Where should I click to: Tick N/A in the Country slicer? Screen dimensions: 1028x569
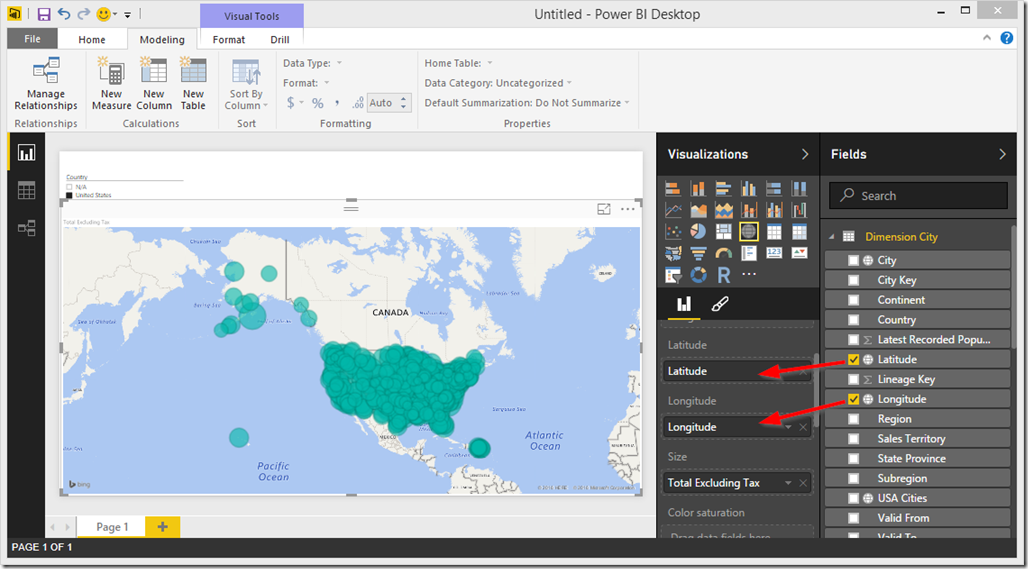69,187
